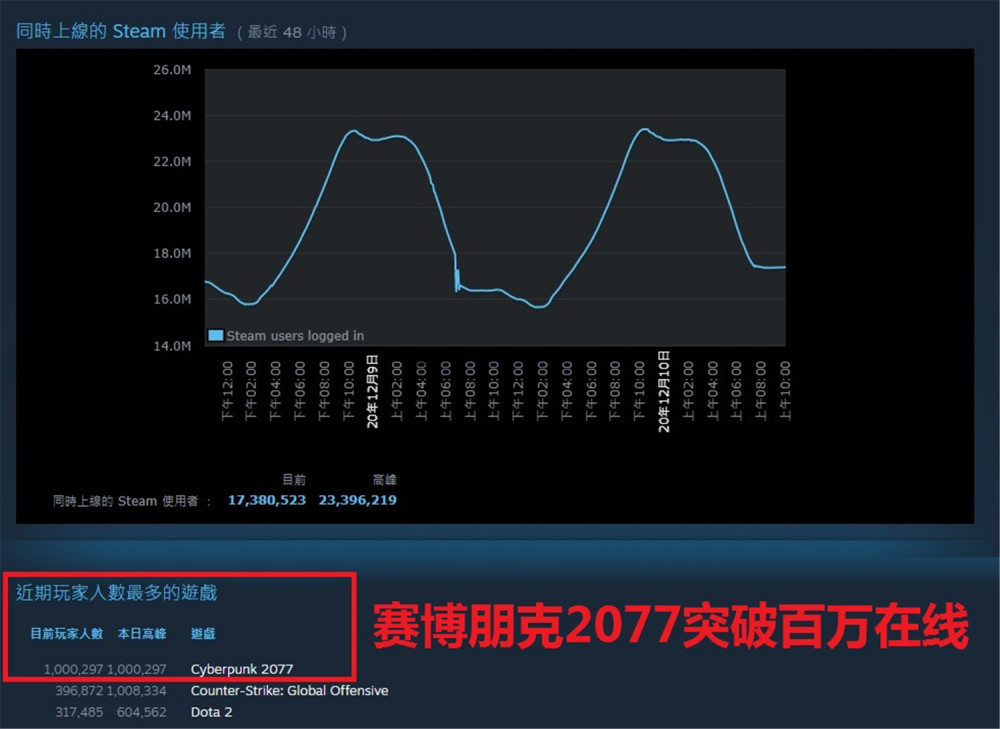This screenshot has width=1000, height=729.
Task: Click the peak users value 23,396,219
Action: [x=357, y=500]
